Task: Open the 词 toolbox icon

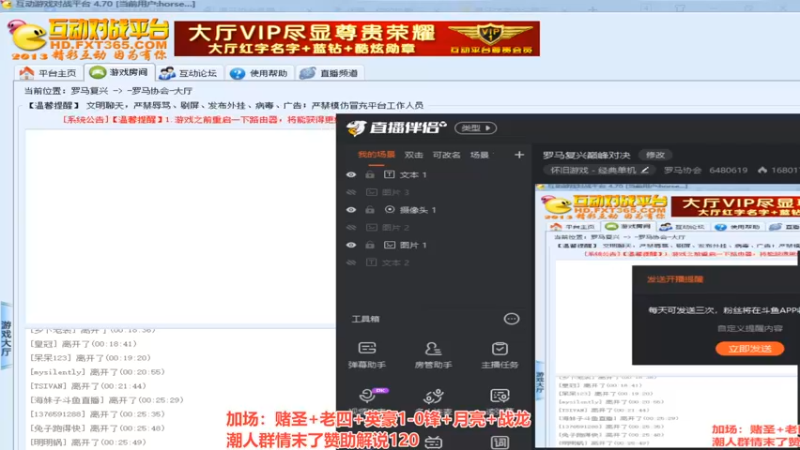Action: coord(499,442)
